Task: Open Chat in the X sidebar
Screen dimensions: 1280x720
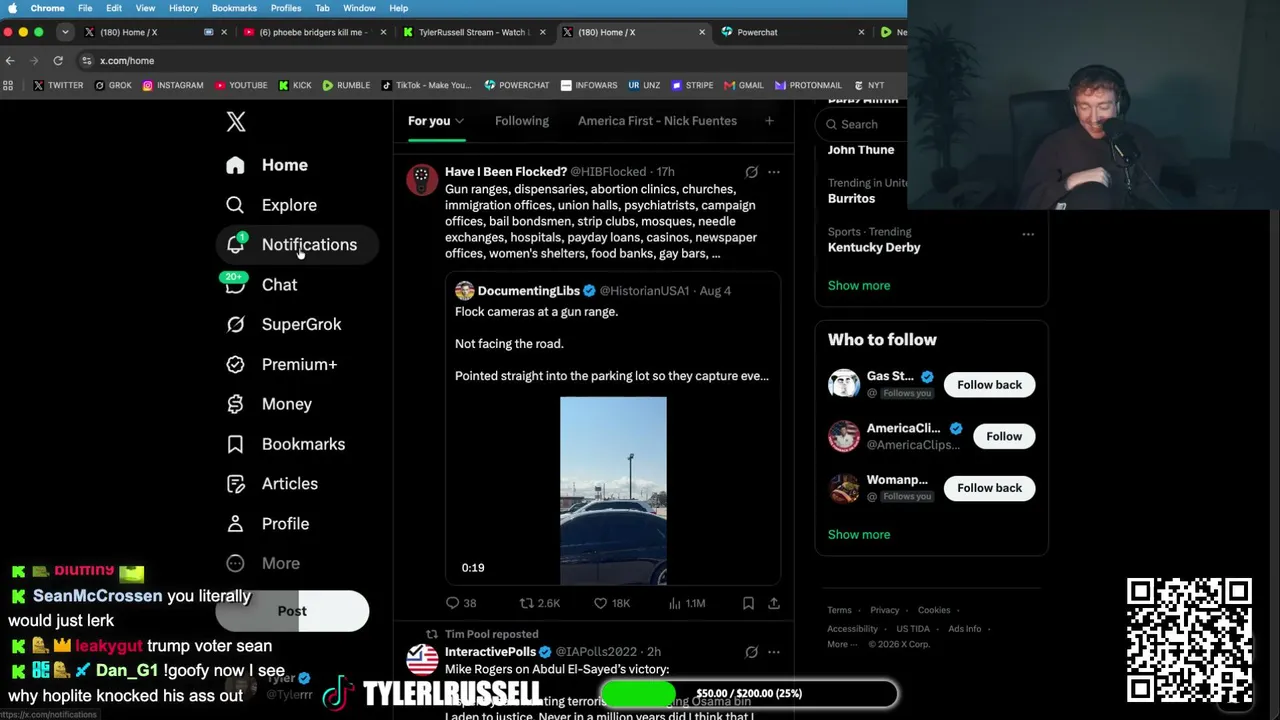Action: (261, 285)
